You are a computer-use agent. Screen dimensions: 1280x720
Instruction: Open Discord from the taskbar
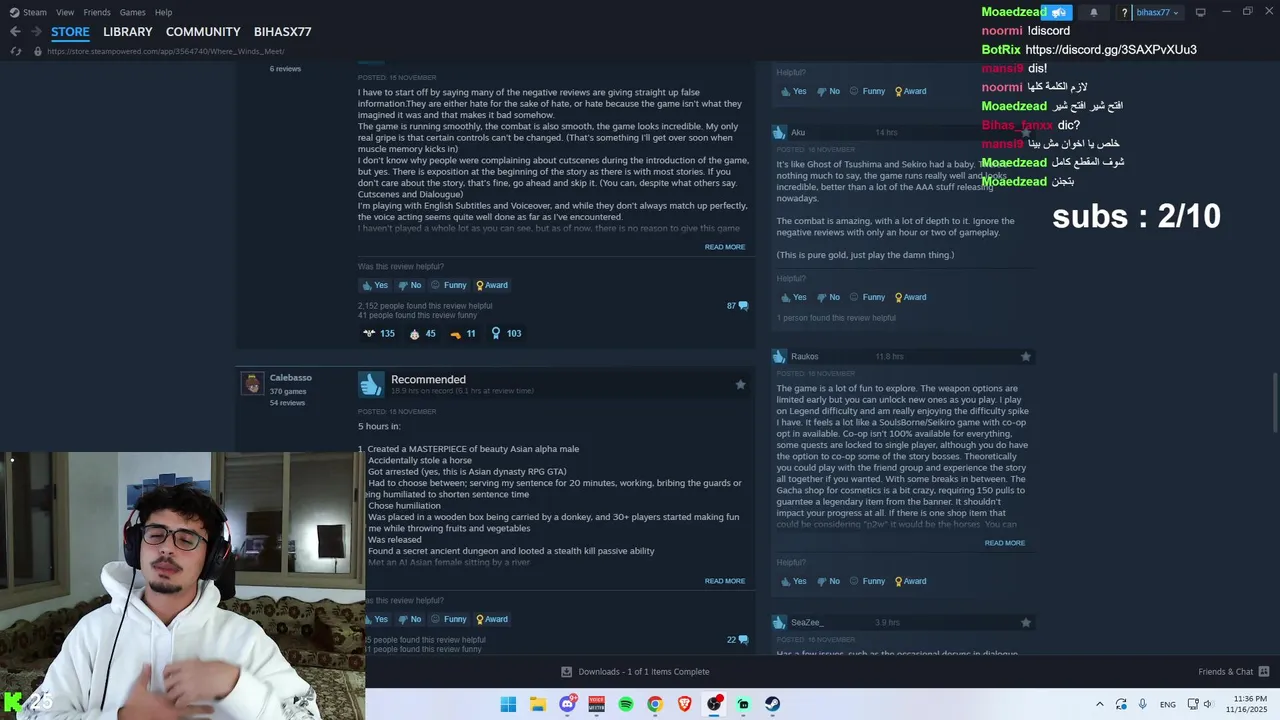pyautogui.click(x=567, y=704)
